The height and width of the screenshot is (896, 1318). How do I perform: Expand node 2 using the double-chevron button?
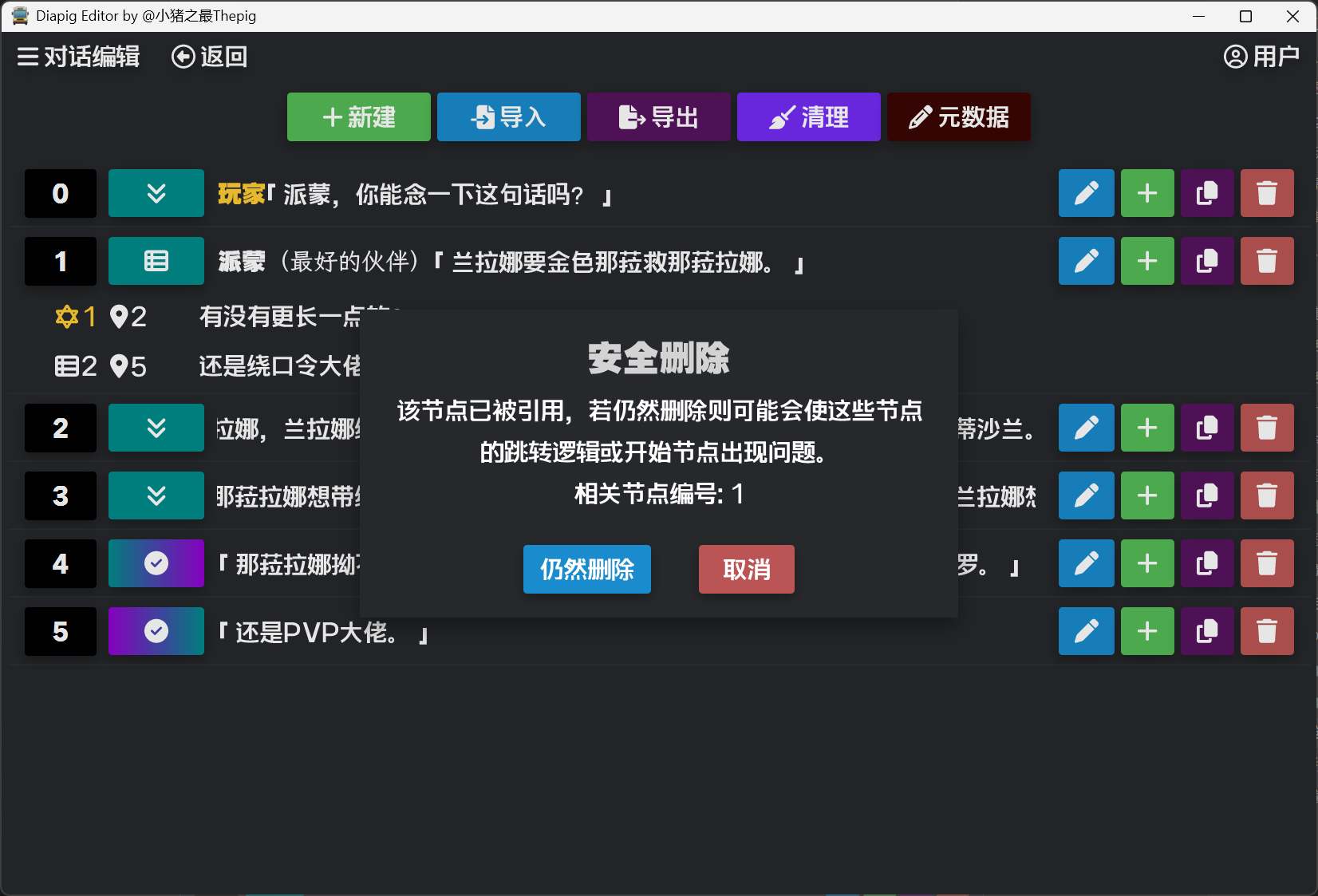[156, 428]
